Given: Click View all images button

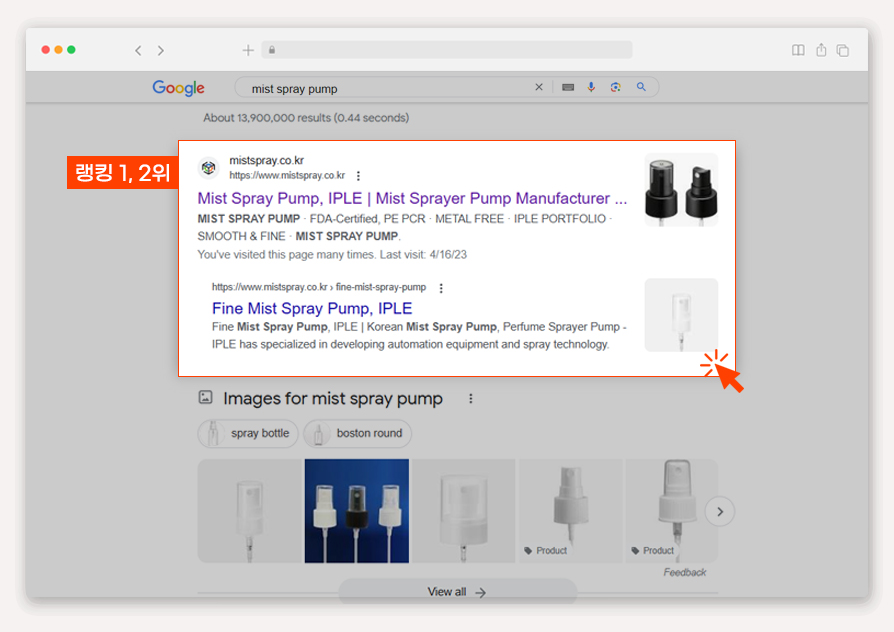Looking at the screenshot, I should (457, 592).
